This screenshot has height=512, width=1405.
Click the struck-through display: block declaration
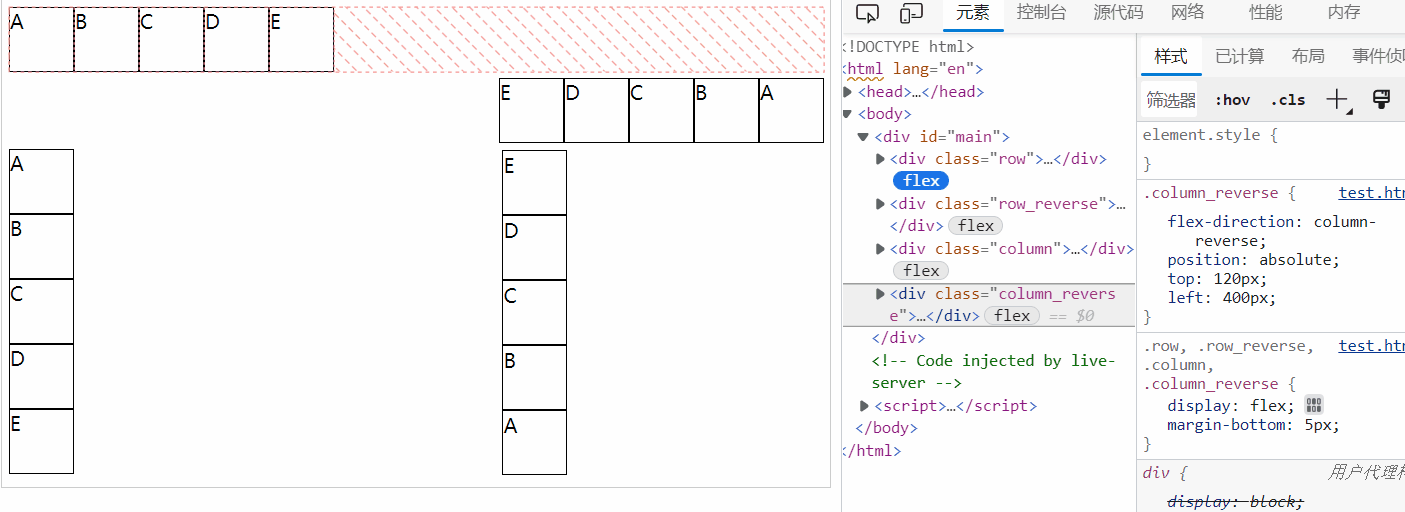1235,502
